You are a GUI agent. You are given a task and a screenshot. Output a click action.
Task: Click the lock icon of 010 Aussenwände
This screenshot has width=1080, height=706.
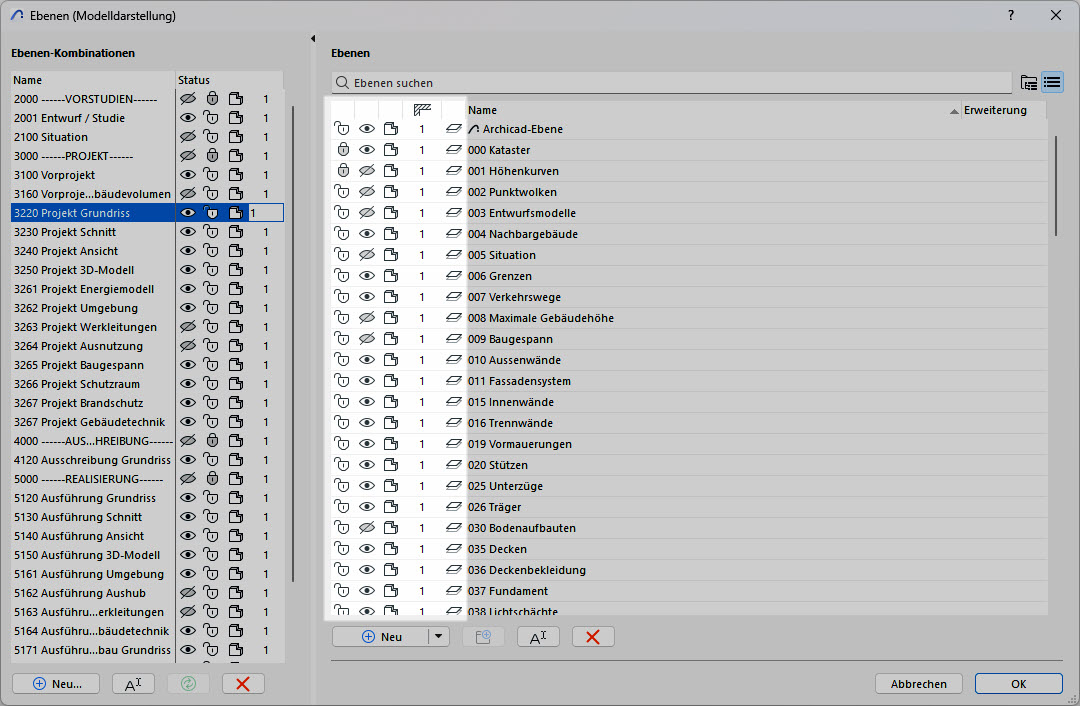click(x=342, y=360)
